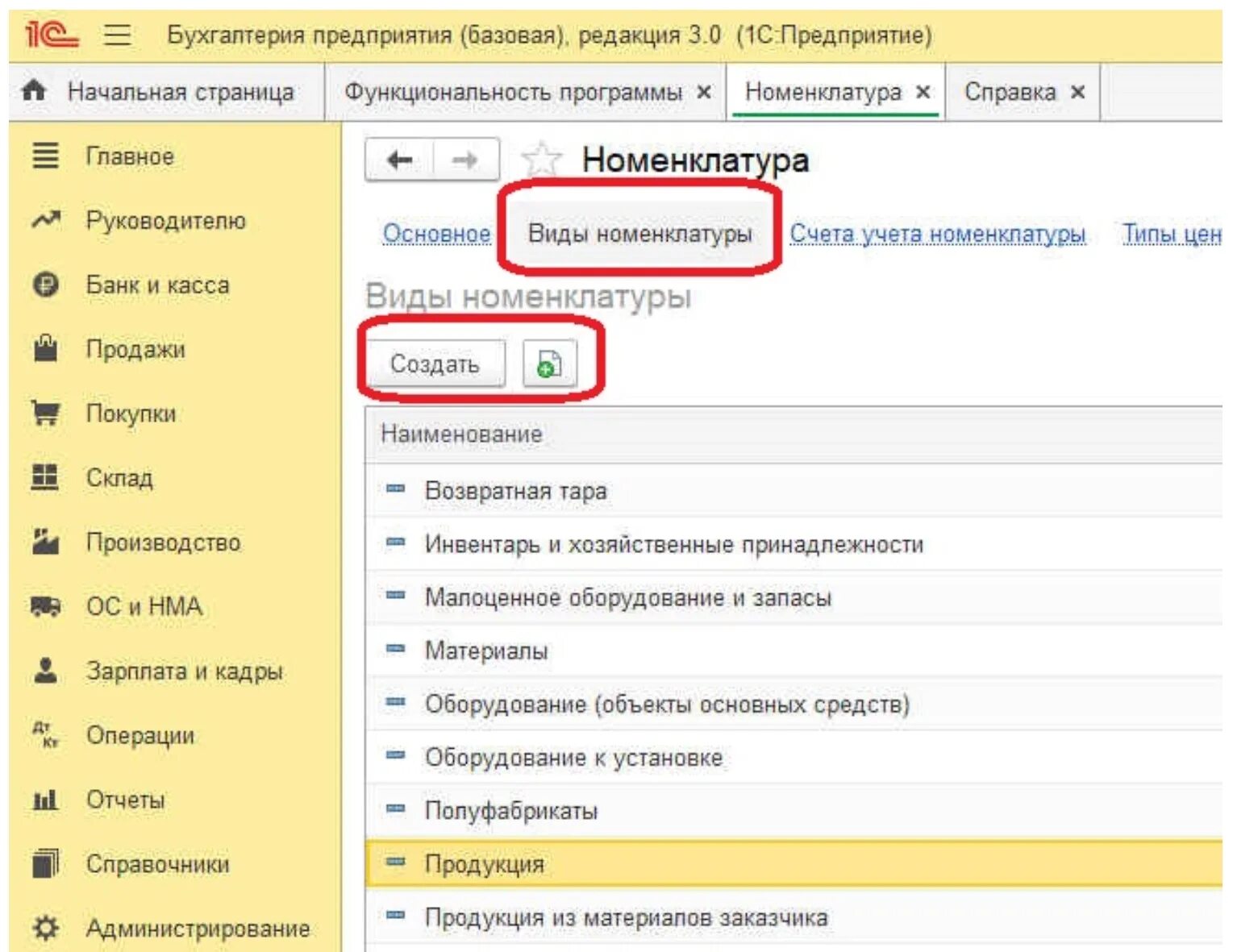Click the row icon of Возвратная тара
The width and height of the screenshot is (1233, 952).
pyautogui.click(x=395, y=488)
